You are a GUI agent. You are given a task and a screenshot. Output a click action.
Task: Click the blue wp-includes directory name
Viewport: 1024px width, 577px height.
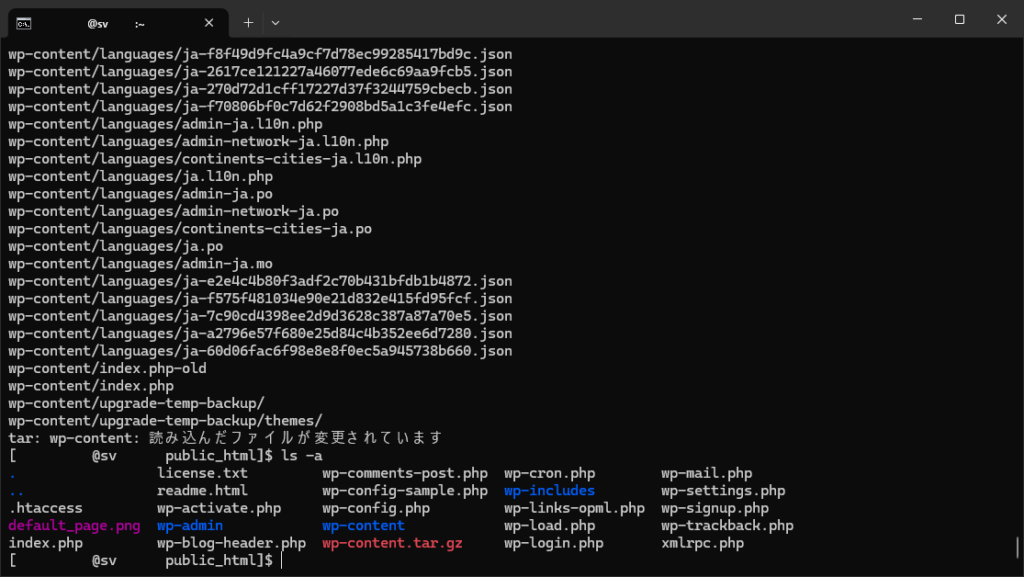[x=549, y=491]
